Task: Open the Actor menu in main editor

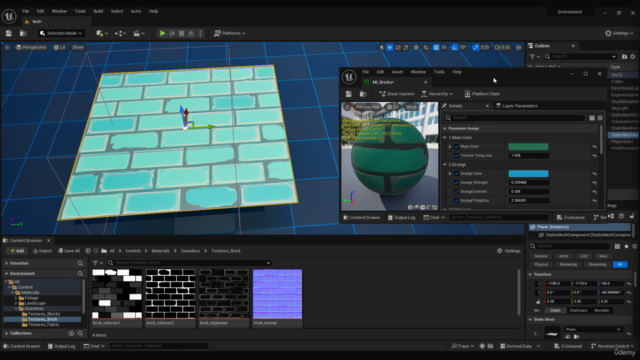Action: [x=136, y=11]
